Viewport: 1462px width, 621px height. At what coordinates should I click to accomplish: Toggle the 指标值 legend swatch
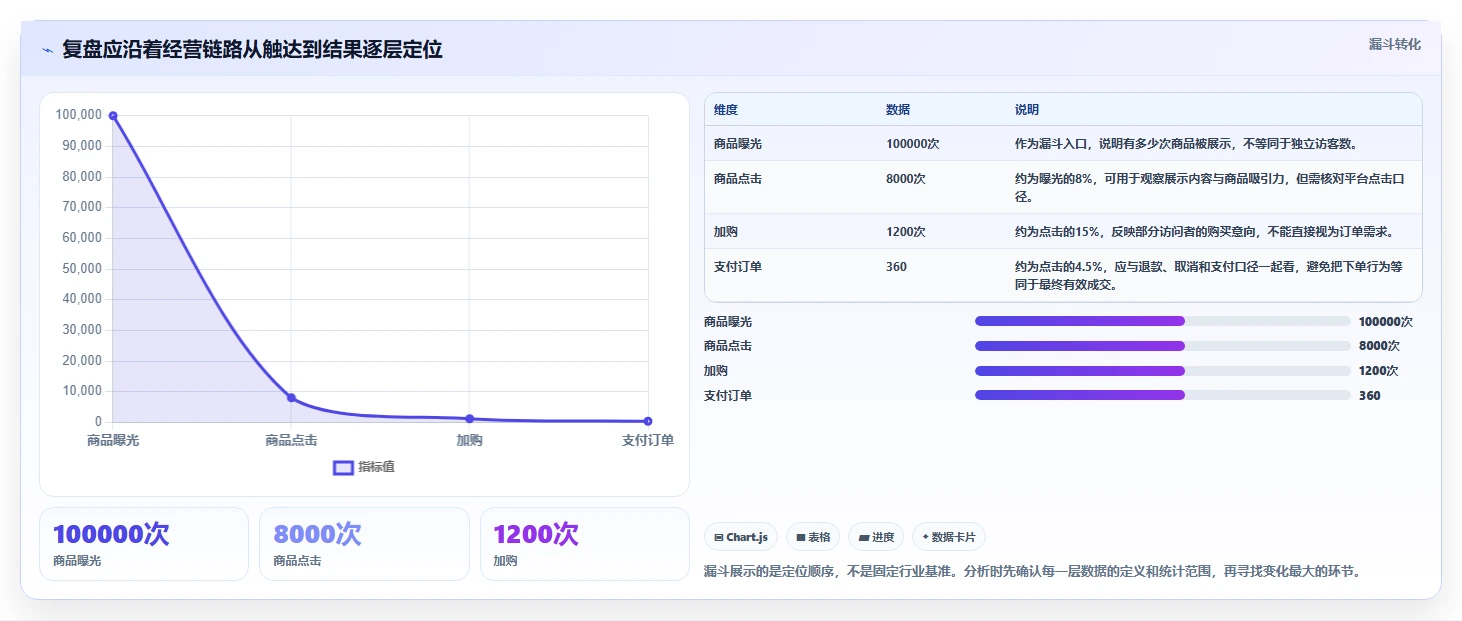[x=343, y=467]
